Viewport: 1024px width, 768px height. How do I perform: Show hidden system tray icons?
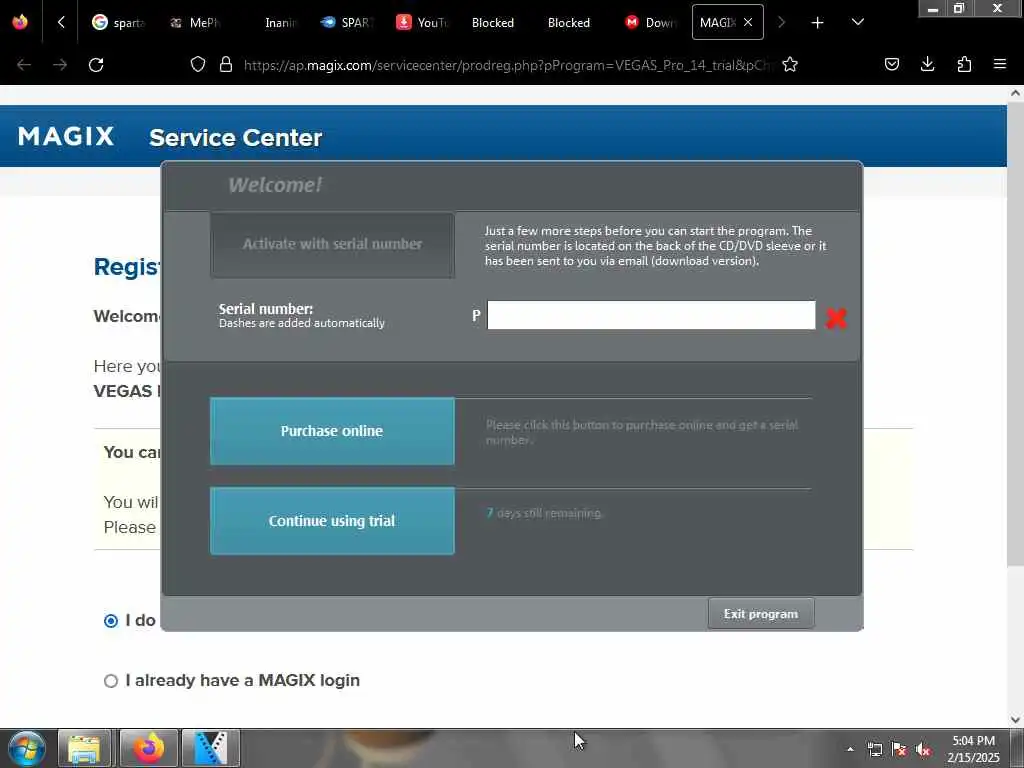pos(850,749)
